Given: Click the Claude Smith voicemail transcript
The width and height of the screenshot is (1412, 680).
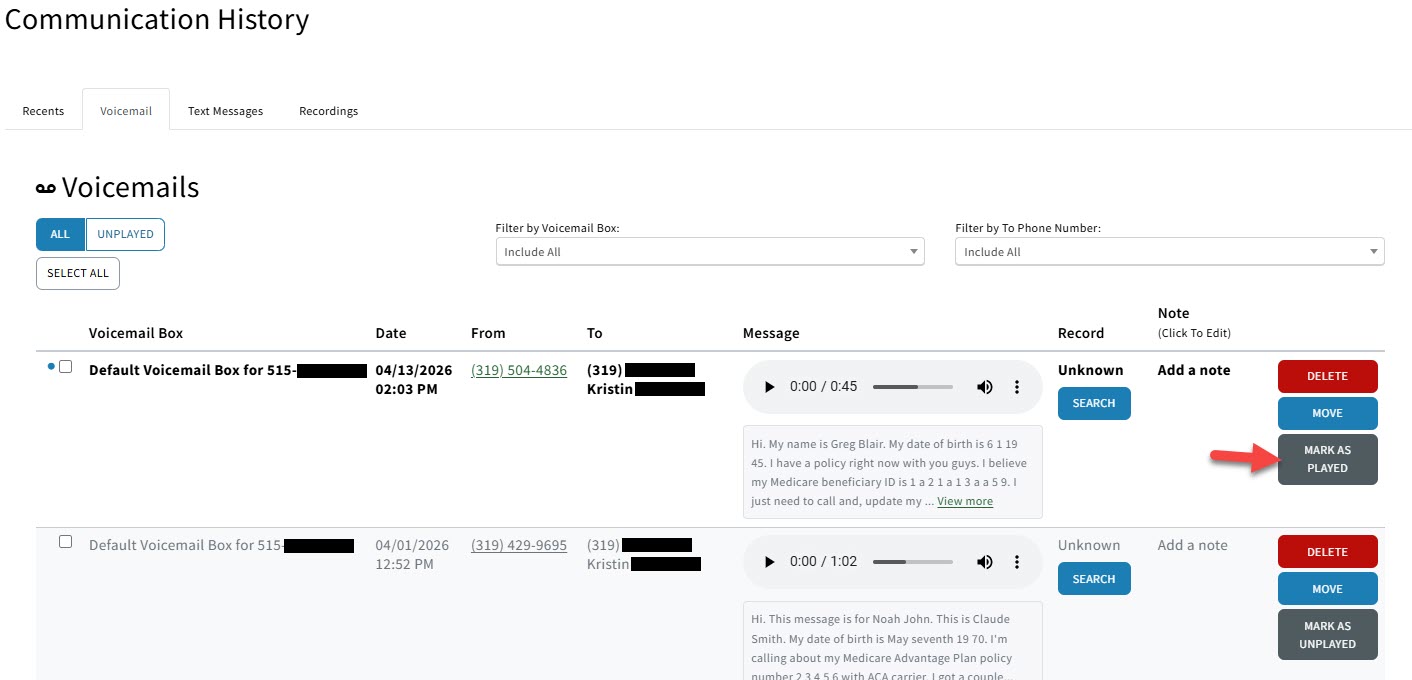Looking at the screenshot, I should tap(892, 640).
